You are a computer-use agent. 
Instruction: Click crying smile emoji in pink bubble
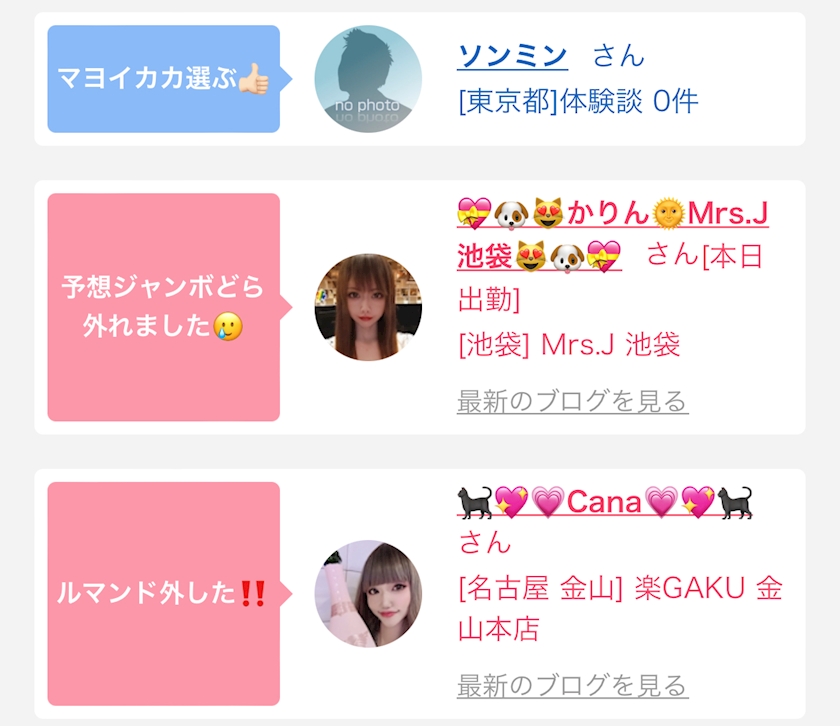click(x=228, y=326)
